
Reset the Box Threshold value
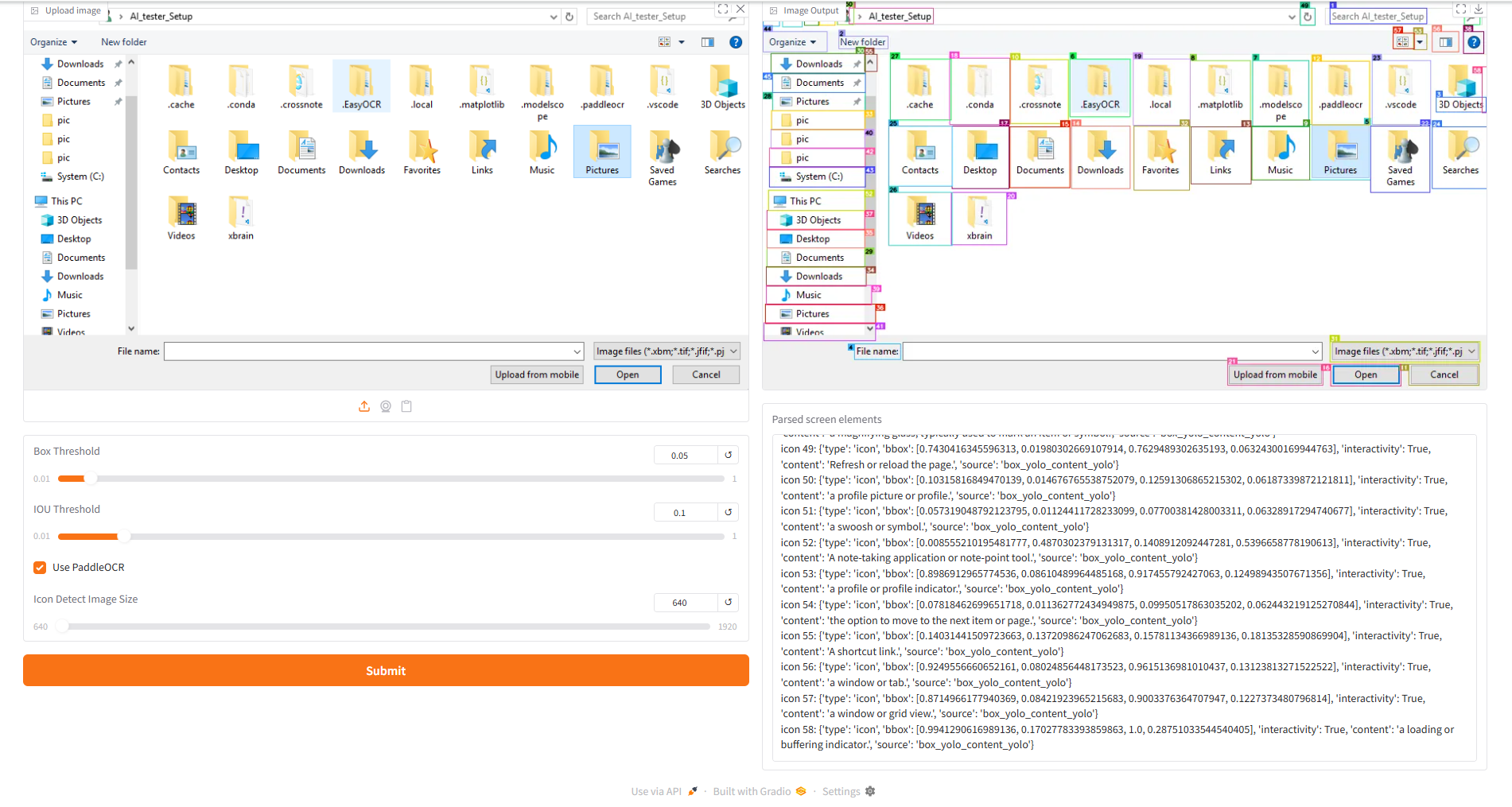728,455
